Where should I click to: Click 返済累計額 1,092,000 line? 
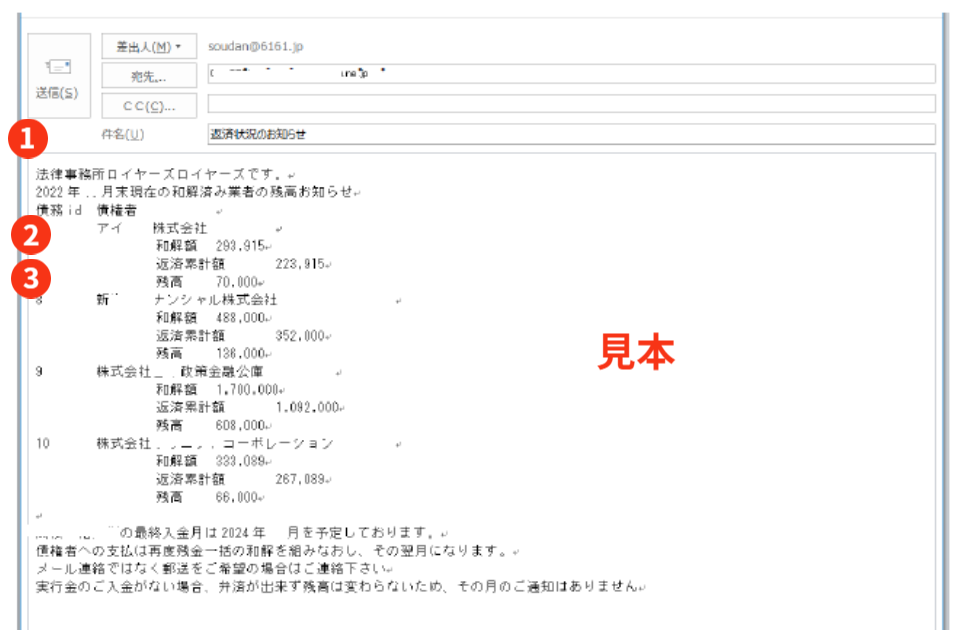point(249,407)
